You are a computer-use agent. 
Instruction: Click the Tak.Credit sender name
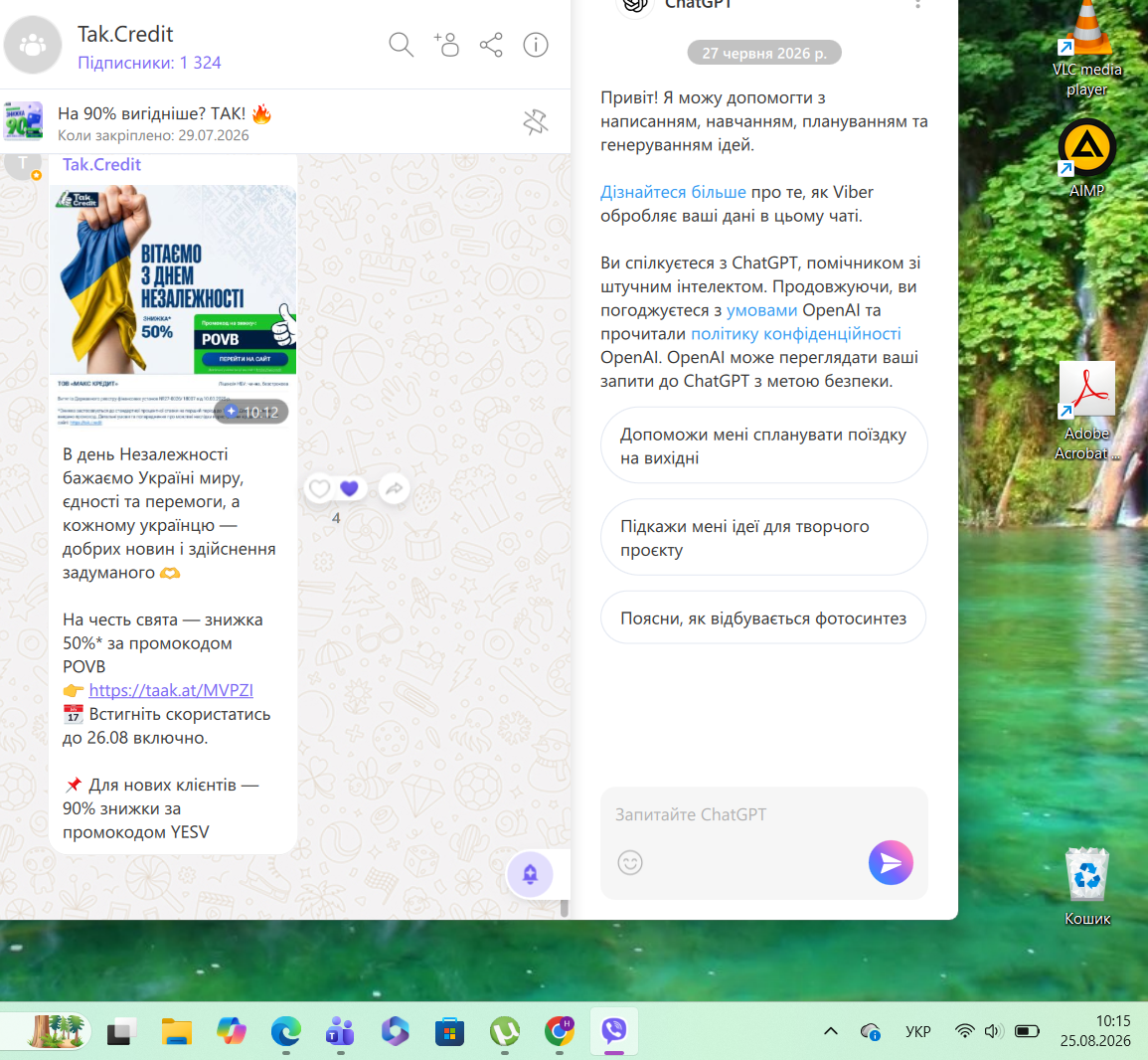[x=101, y=164]
